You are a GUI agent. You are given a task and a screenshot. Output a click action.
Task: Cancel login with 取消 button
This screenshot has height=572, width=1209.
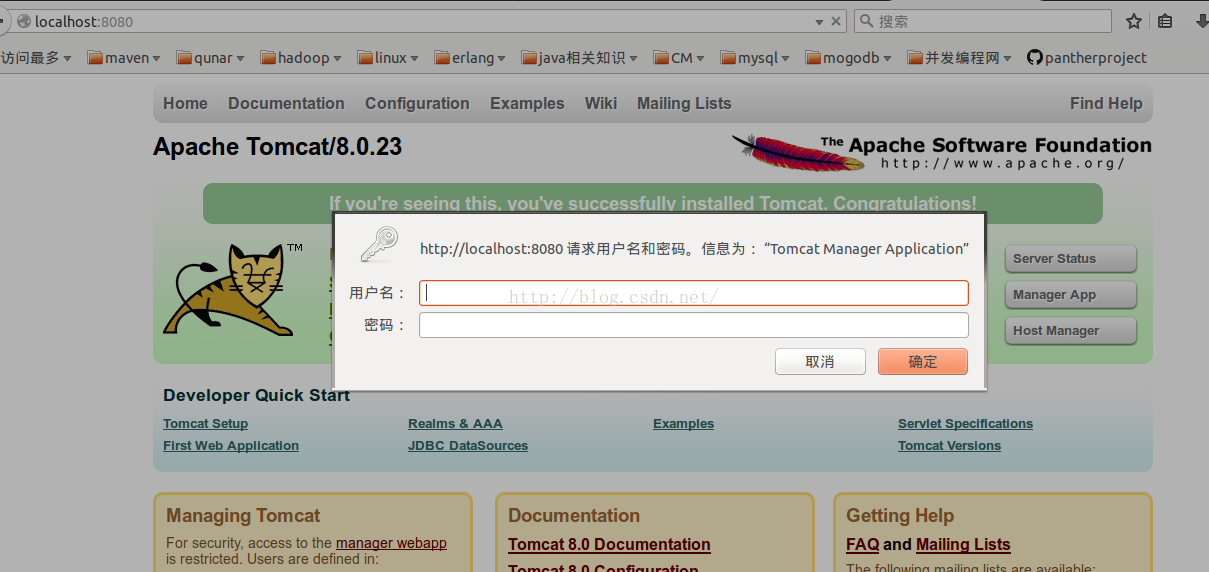820,362
